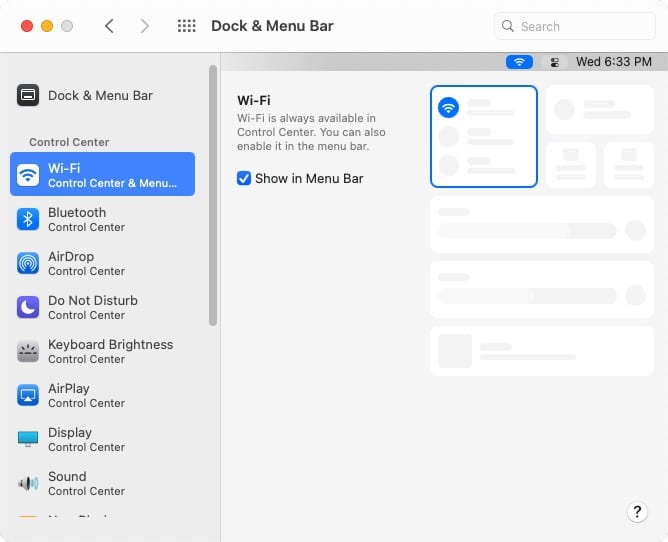The height and width of the screenshot is (542, 668).
Task: Select Sound Control Center item
Action: 102,483
